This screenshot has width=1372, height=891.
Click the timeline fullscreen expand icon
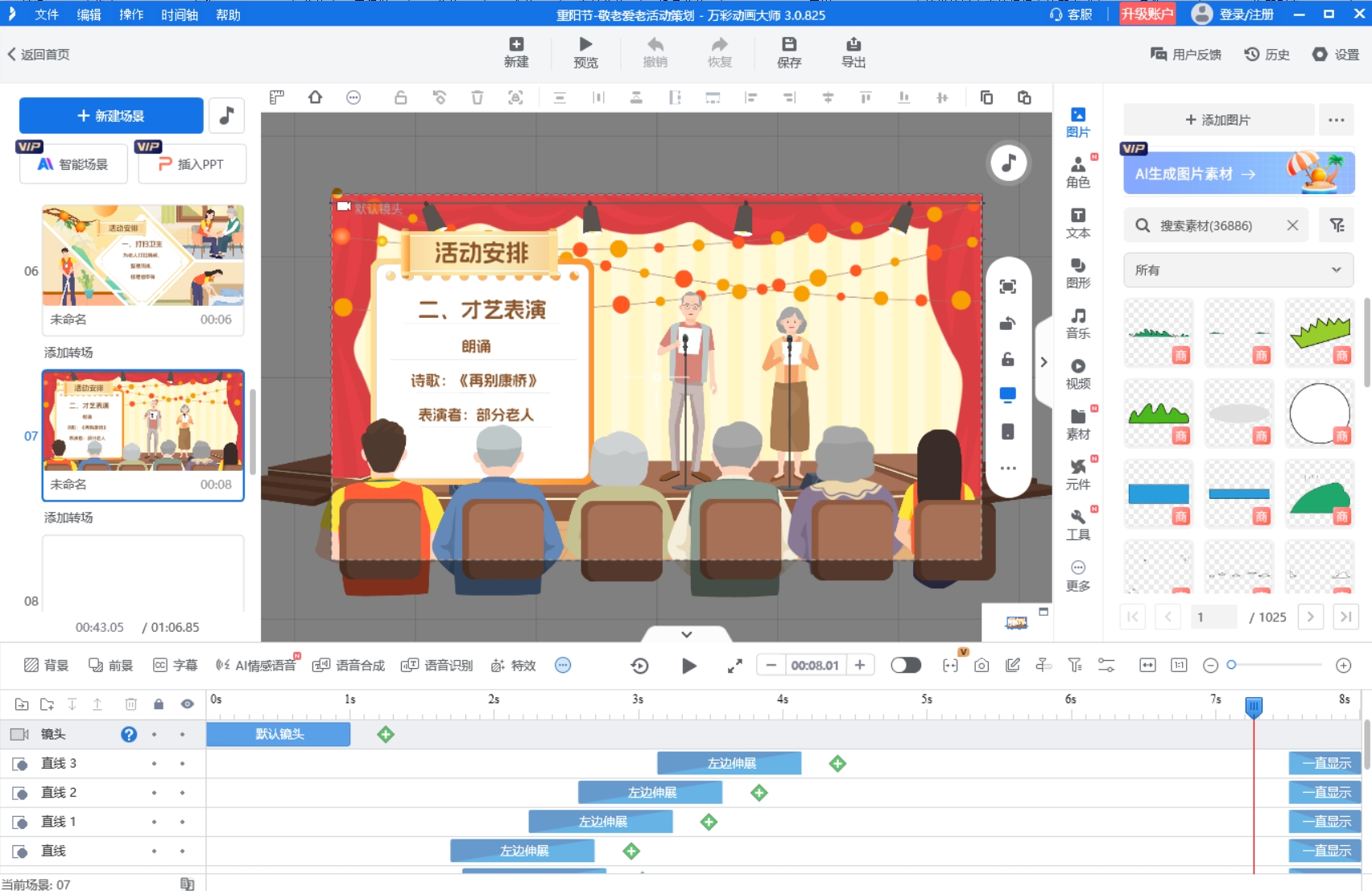click(734, 666)
